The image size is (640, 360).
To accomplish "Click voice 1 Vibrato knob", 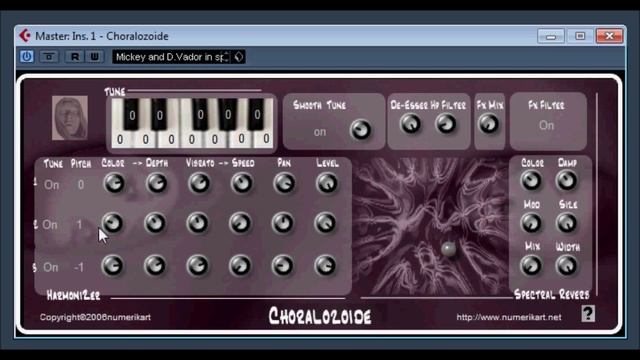I will [x=199, y=183].
